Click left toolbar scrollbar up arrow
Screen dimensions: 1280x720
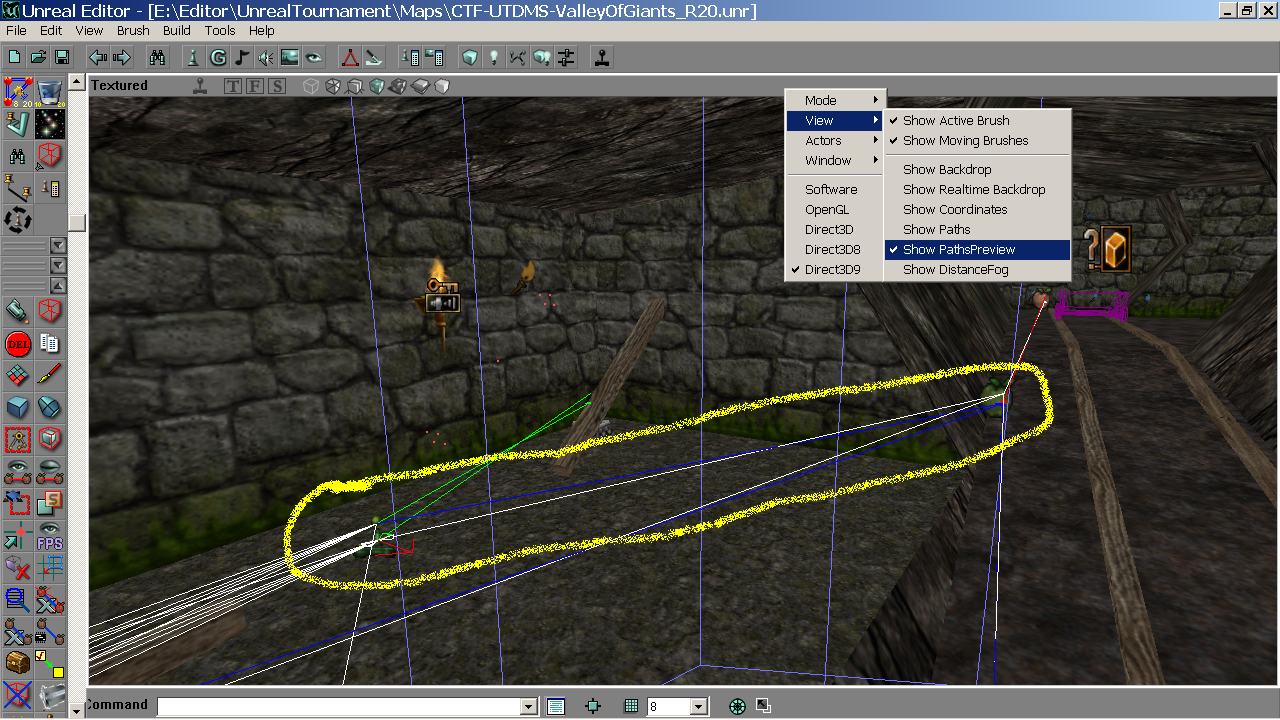click(77, 81)
